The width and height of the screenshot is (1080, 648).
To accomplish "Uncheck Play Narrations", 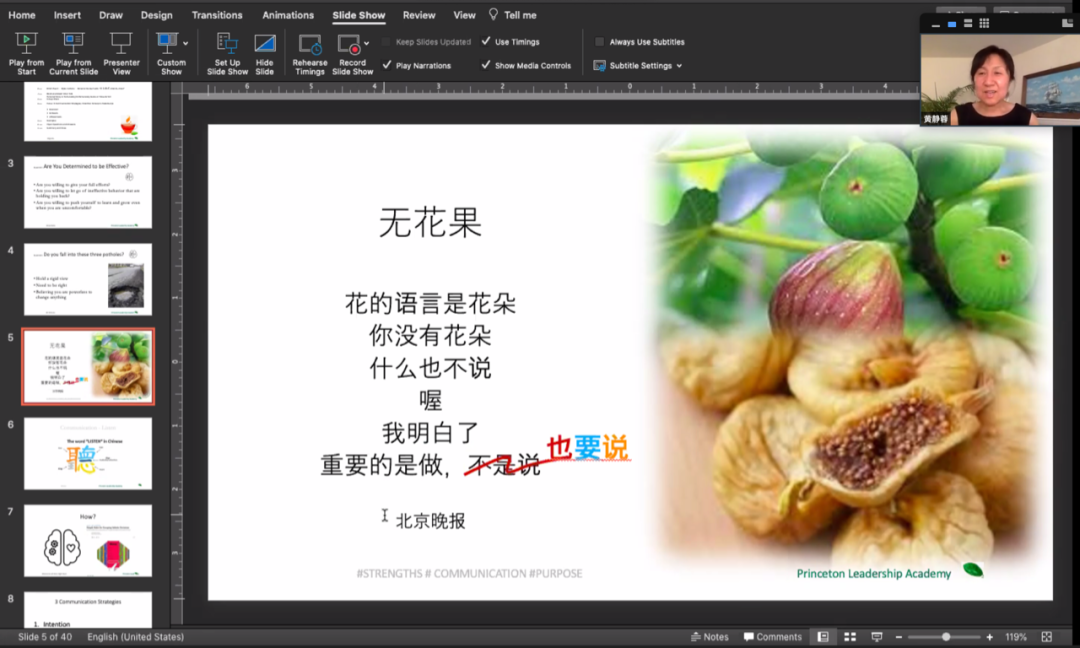I will 387,65.
